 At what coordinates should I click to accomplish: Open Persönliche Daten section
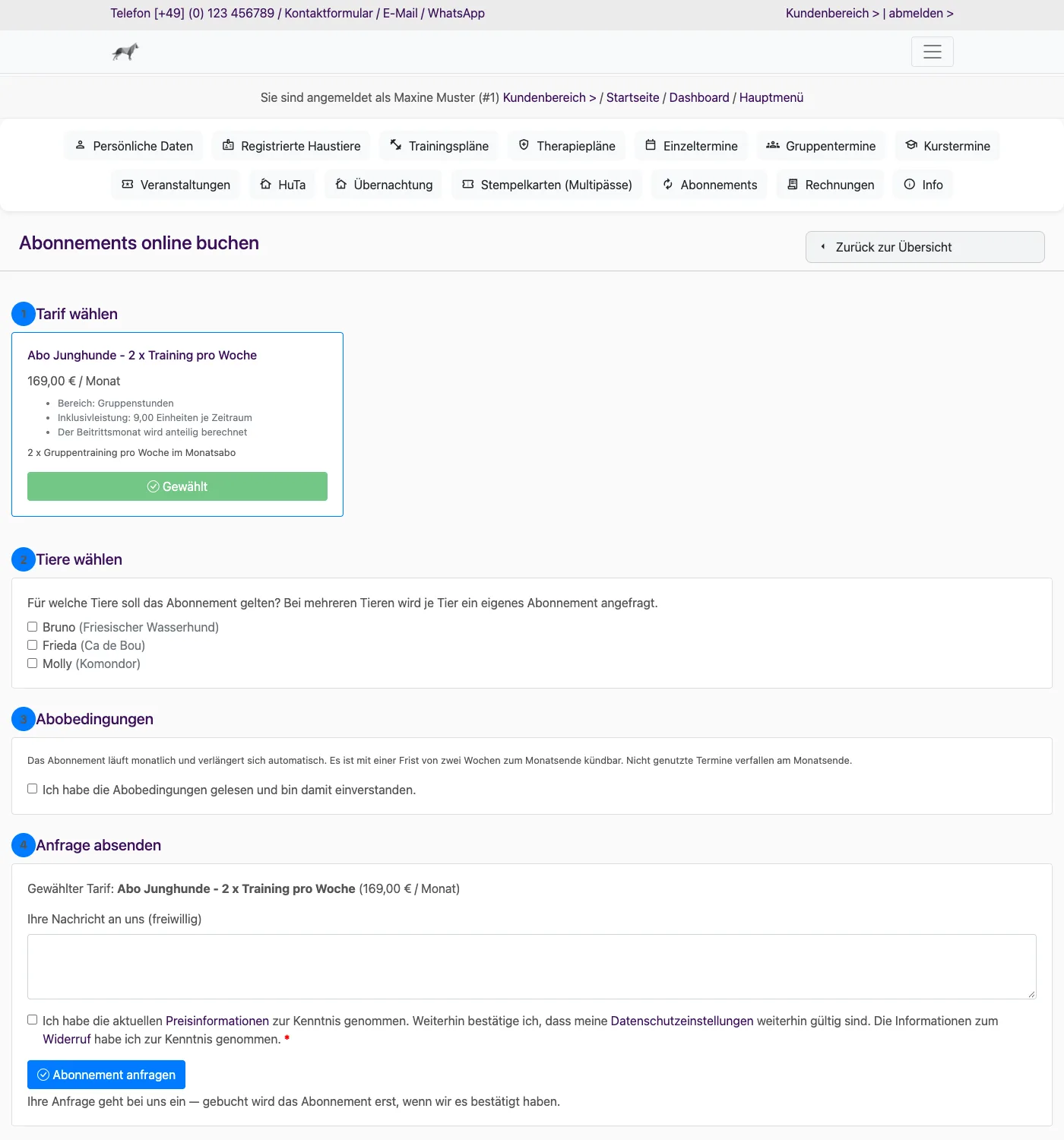(134, 146)
